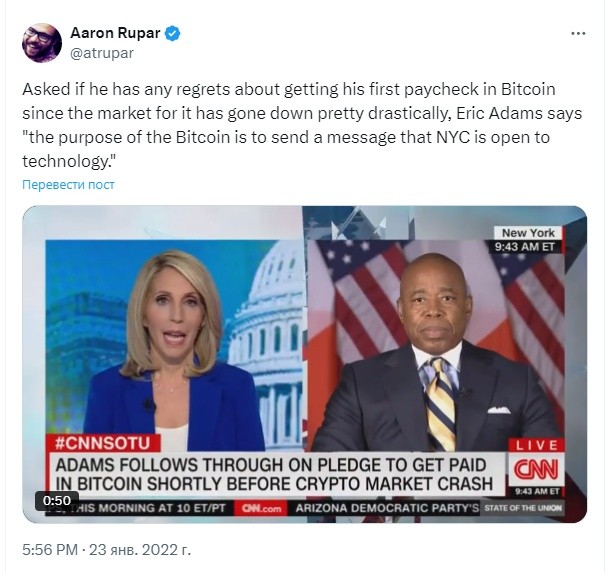Click the 0:50 video duration badge
Viewport: 607px width, 573px height.
coord(57,501)
